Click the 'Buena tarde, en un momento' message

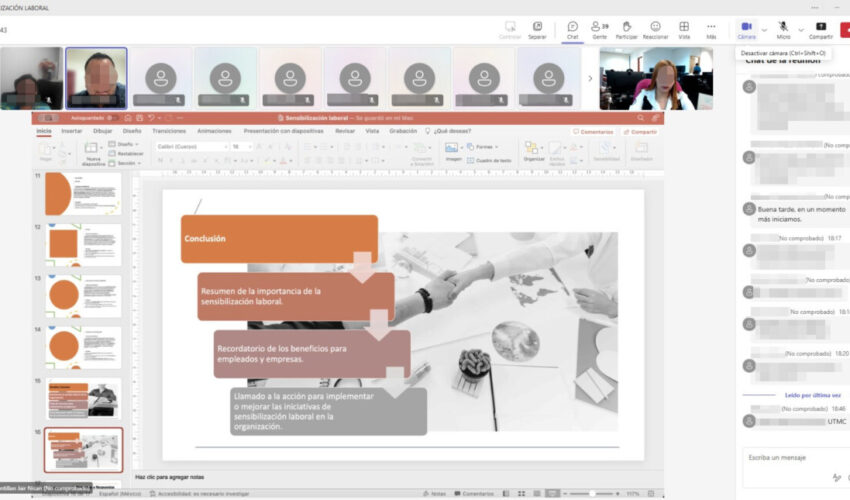(801, 214)
